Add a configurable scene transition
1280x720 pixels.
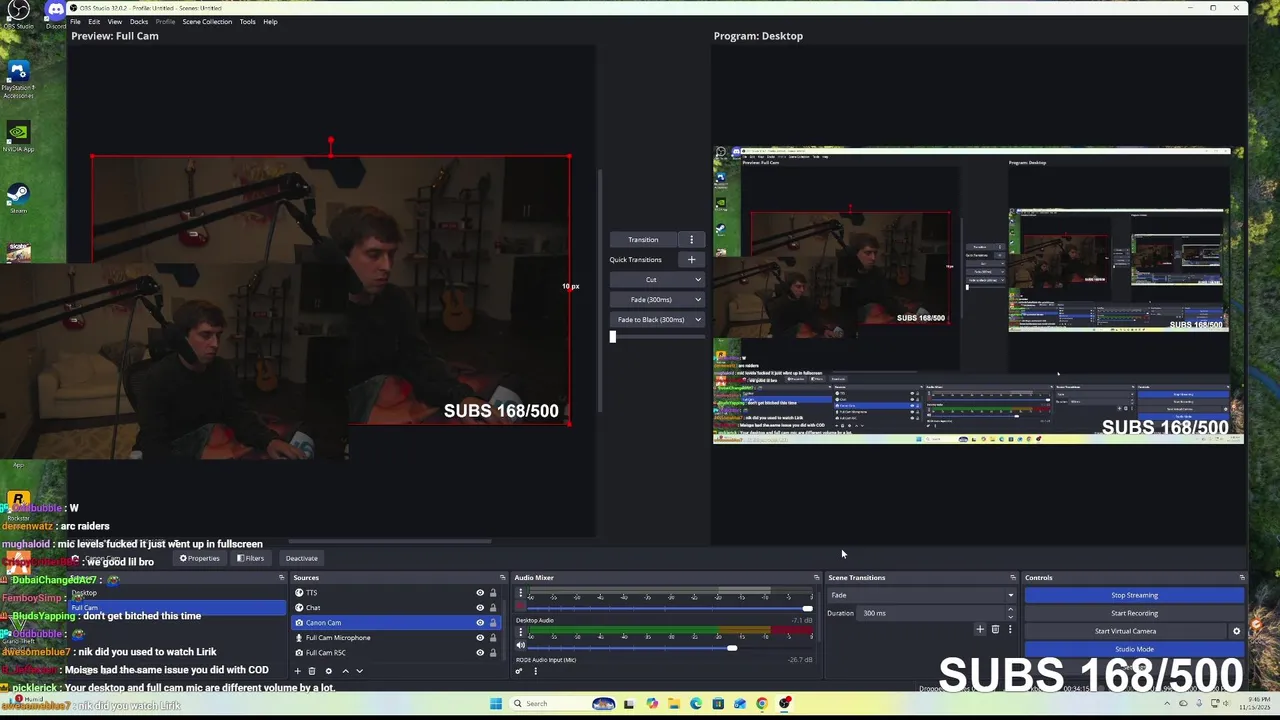[x=980, y=630]
